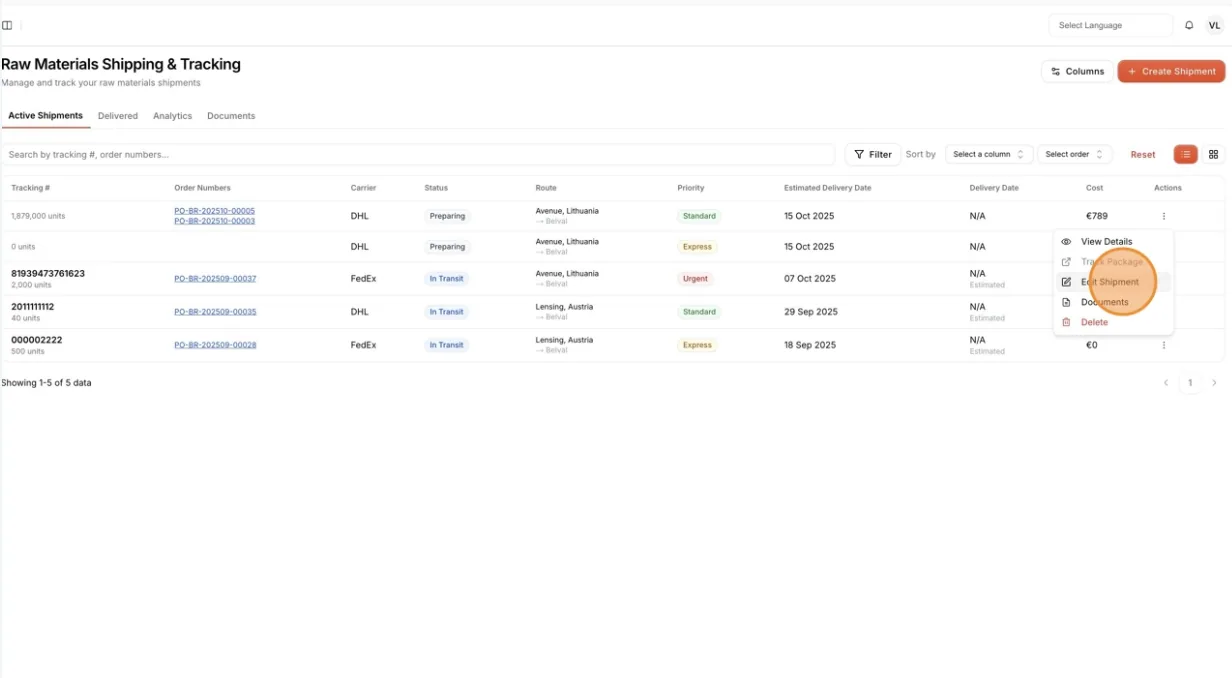1232x678 pixels.
Task: Click the 07 Oct 2025 delivery date
Action: [809, 279]
